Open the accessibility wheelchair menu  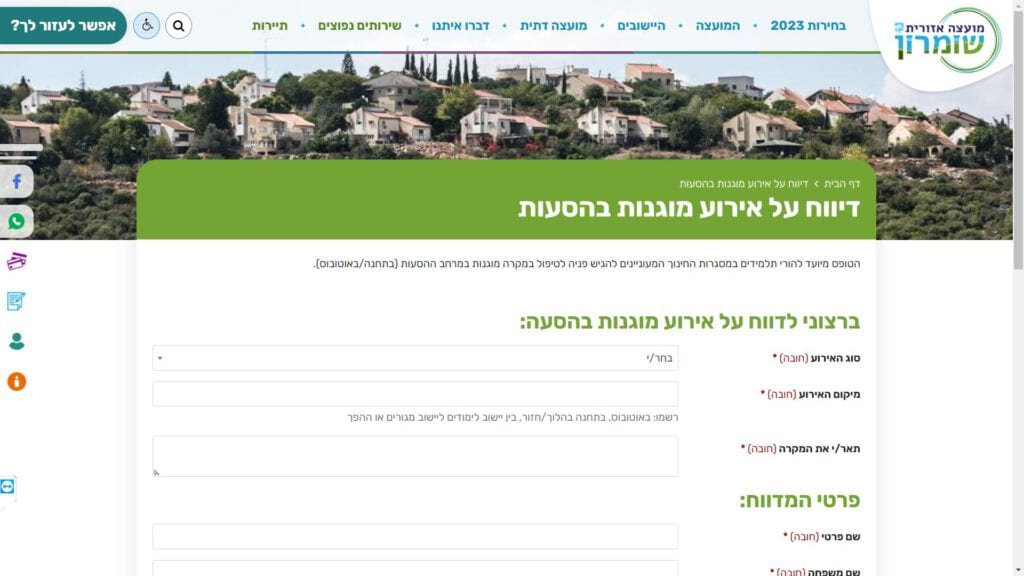click(146, 25)
